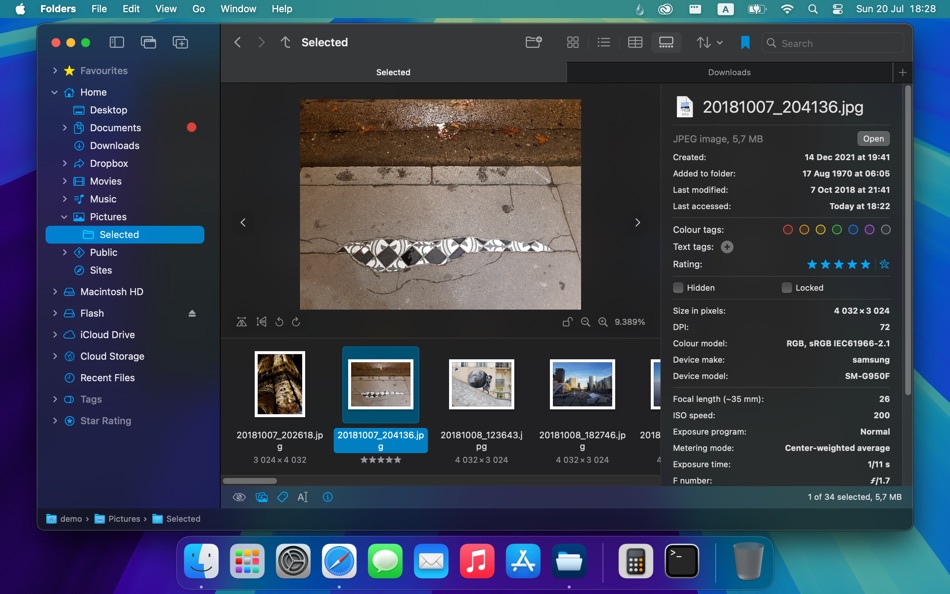The image size is (950, 594).
Task: Open the View menu in the menu bar
Action: click(165, 9)
